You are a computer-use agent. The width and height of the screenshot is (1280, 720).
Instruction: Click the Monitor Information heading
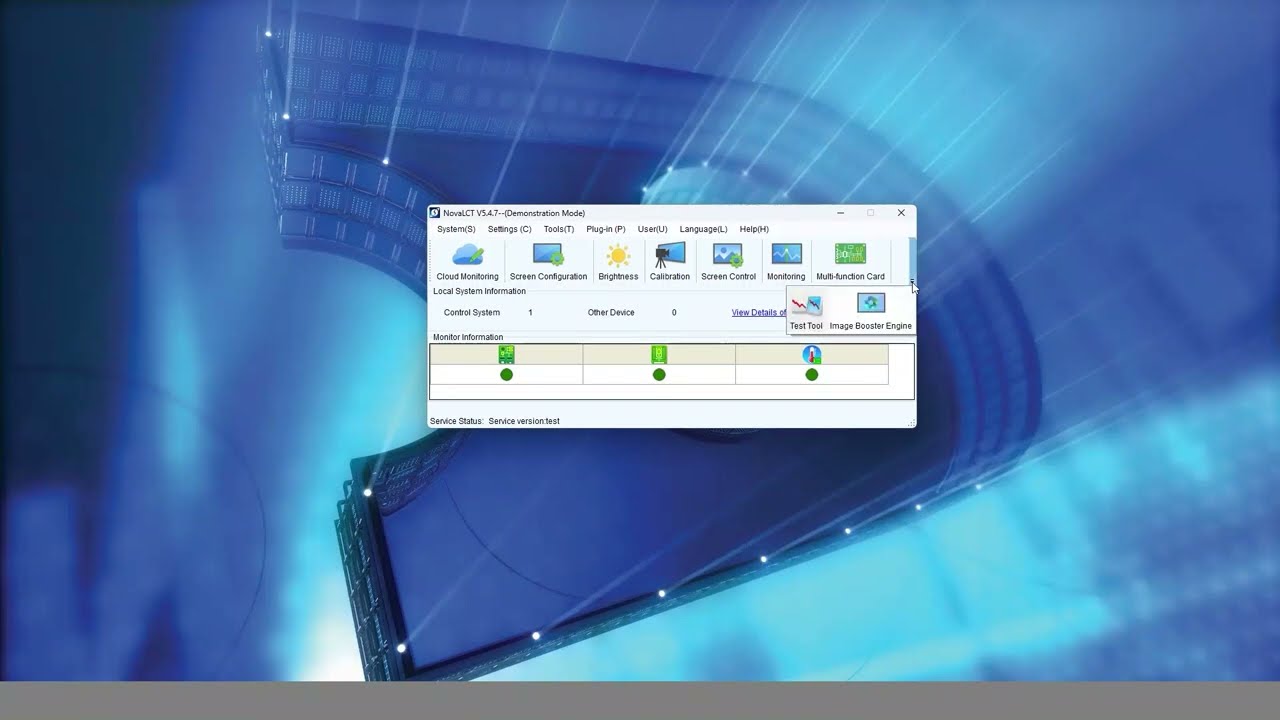click(x=468, y=337)
